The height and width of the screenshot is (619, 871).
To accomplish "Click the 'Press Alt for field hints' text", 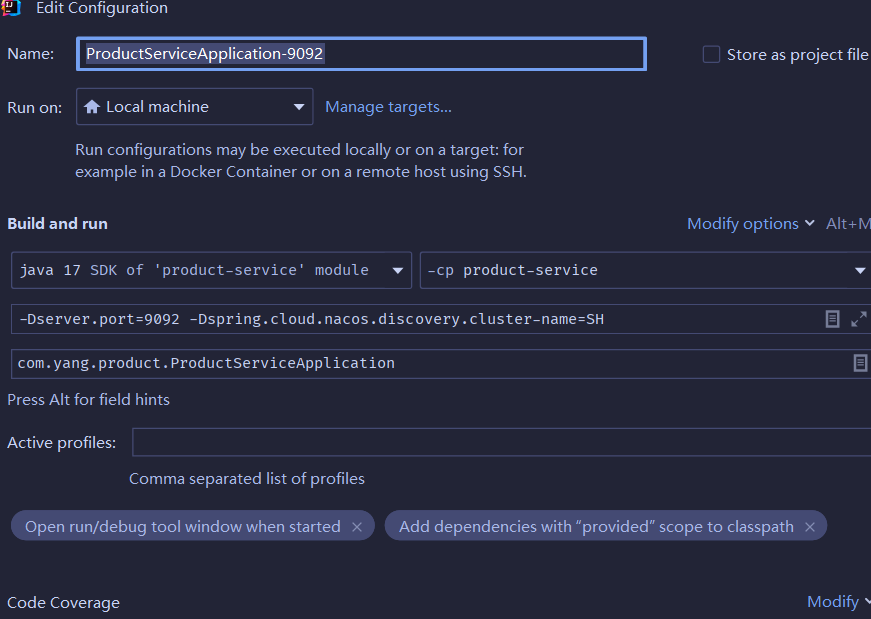I will 88,400.
